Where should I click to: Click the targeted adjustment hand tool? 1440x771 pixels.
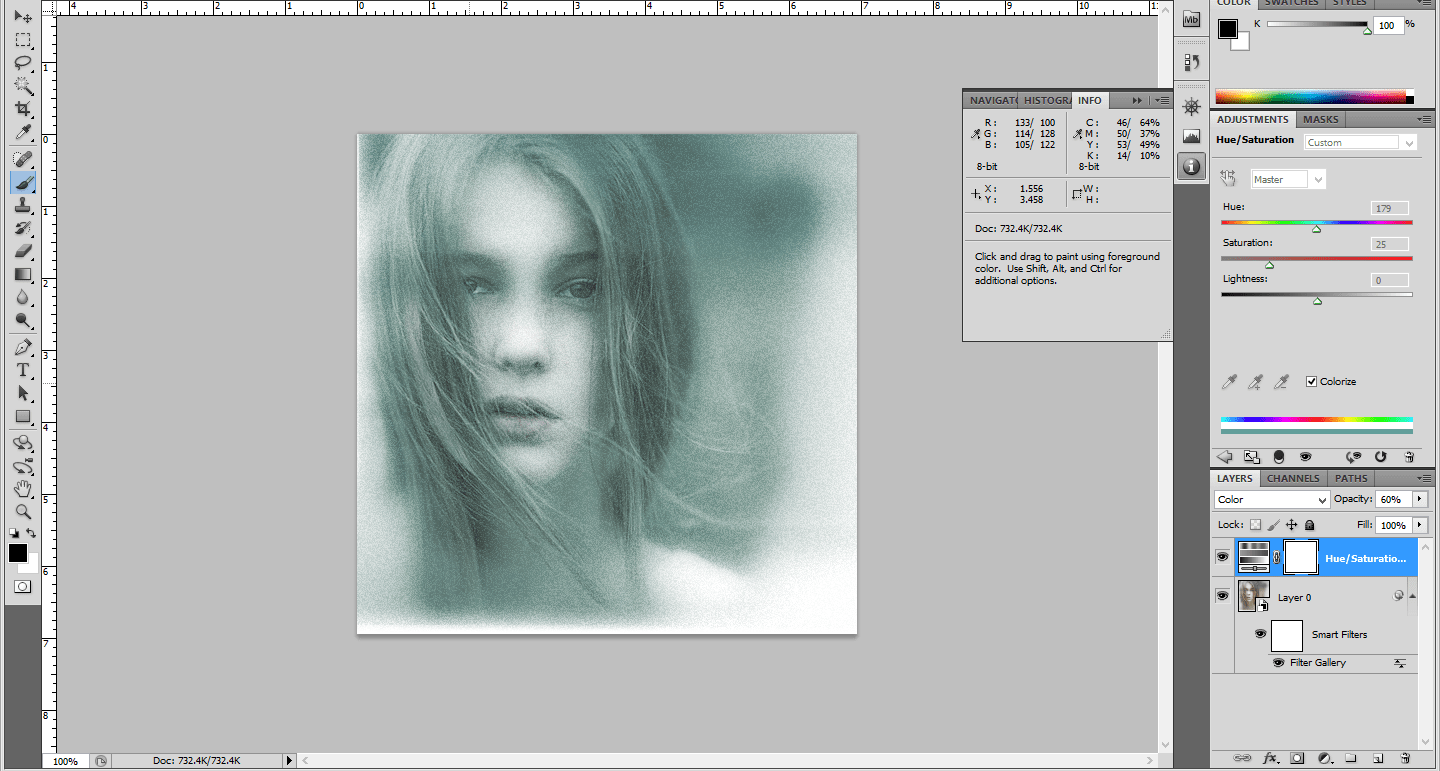coord(1229,178)
